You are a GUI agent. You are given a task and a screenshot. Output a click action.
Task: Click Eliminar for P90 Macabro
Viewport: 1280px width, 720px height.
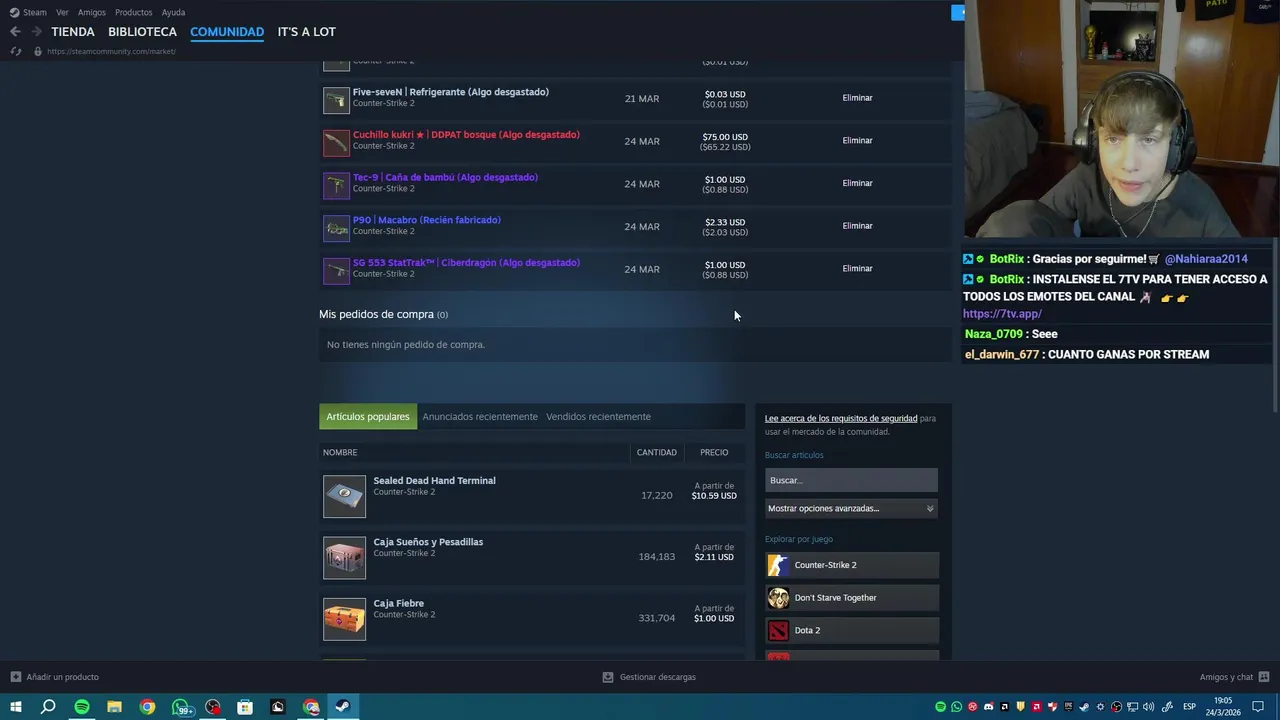point(857,226)
